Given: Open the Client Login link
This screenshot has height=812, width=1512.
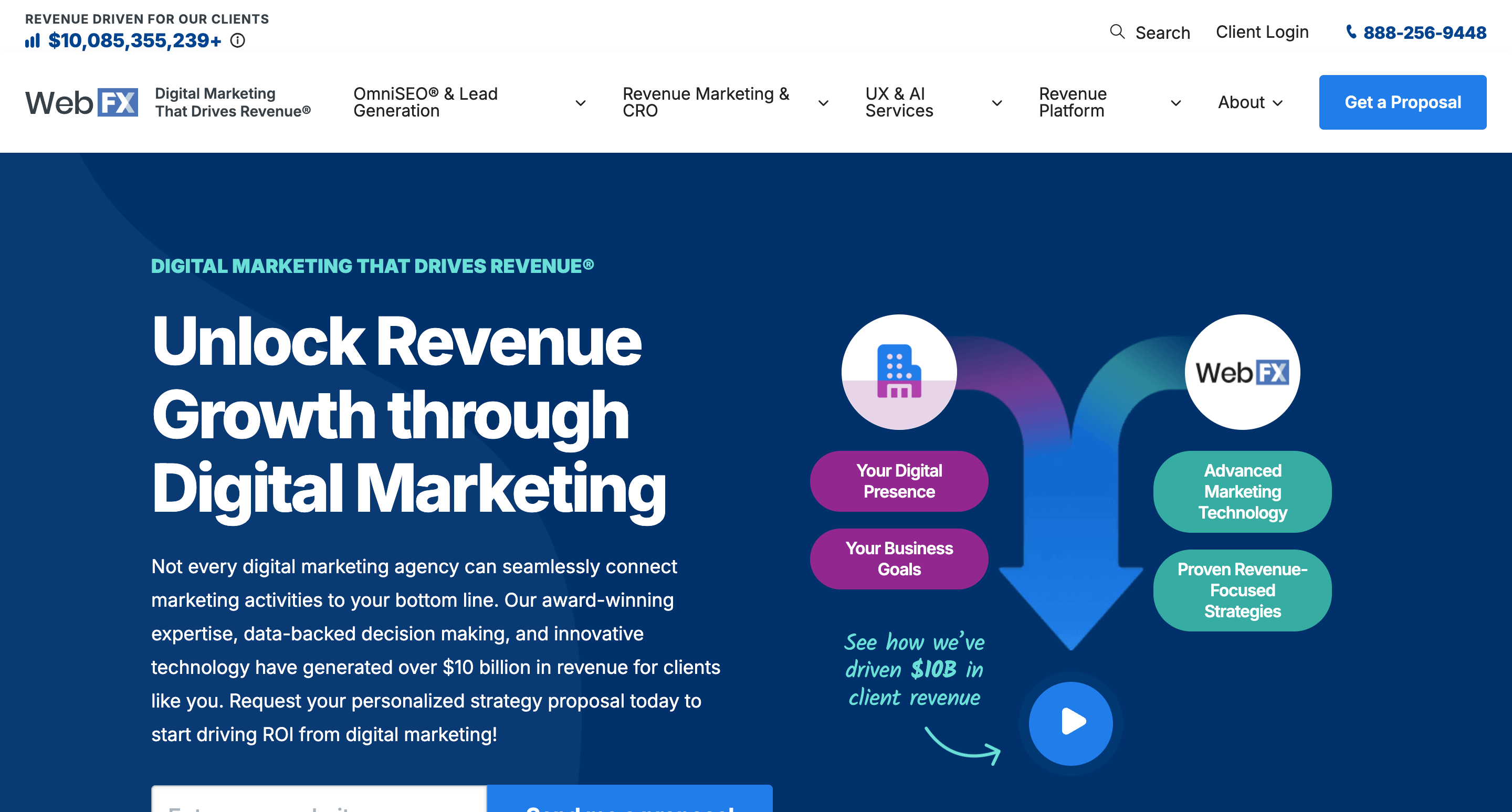Looking at the screenshot, I should [1262, 32].
